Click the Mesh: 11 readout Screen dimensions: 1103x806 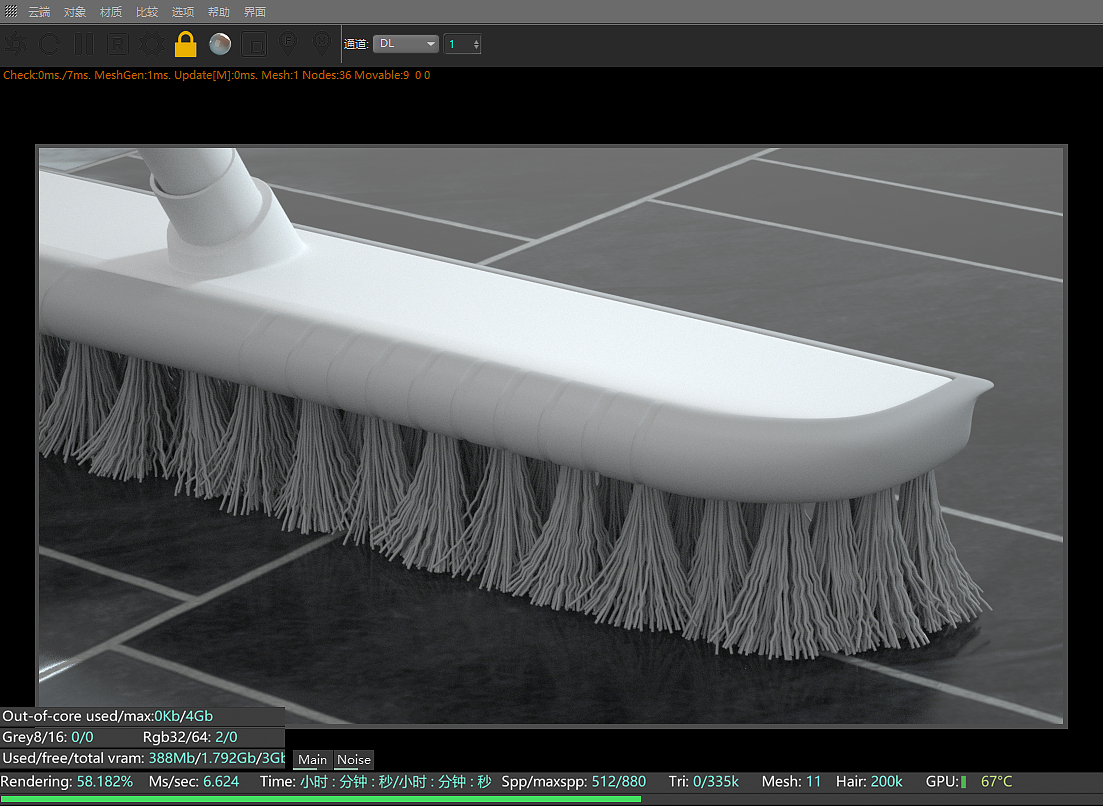pyautogui.click(x=791, y=781)
